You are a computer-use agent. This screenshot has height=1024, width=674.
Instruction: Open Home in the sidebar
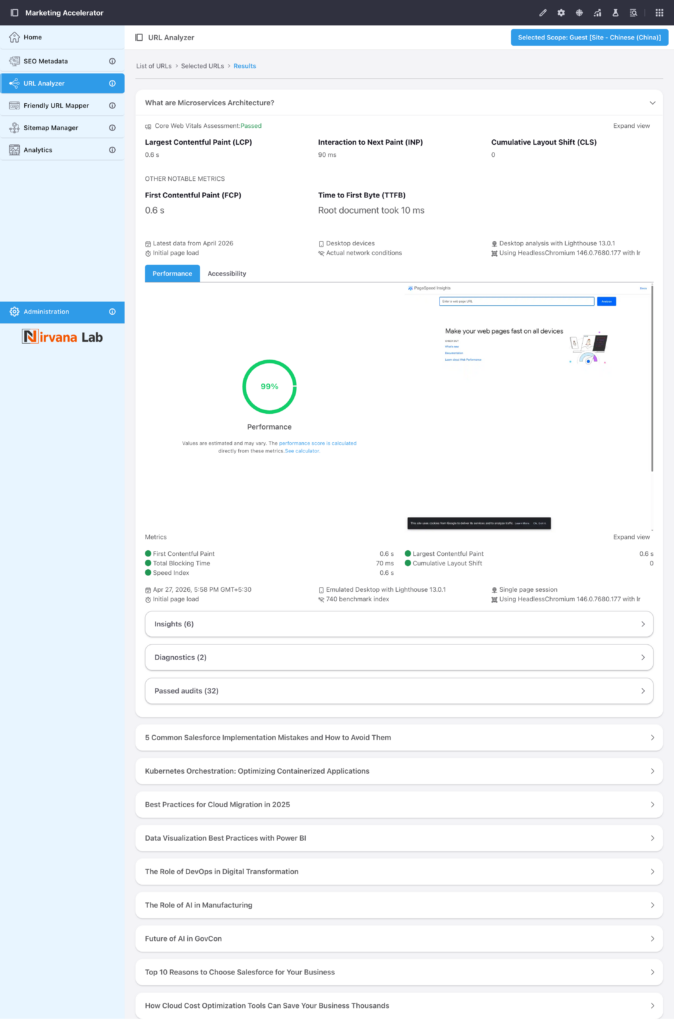point(62,37)
